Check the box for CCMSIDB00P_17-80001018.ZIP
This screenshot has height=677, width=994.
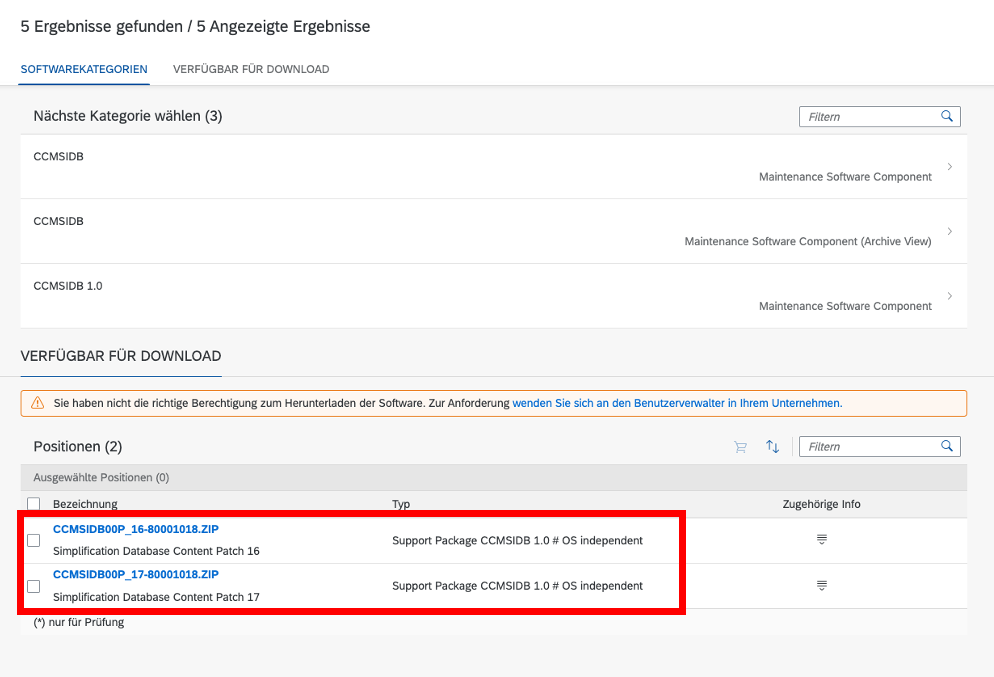tap(34, 586)
